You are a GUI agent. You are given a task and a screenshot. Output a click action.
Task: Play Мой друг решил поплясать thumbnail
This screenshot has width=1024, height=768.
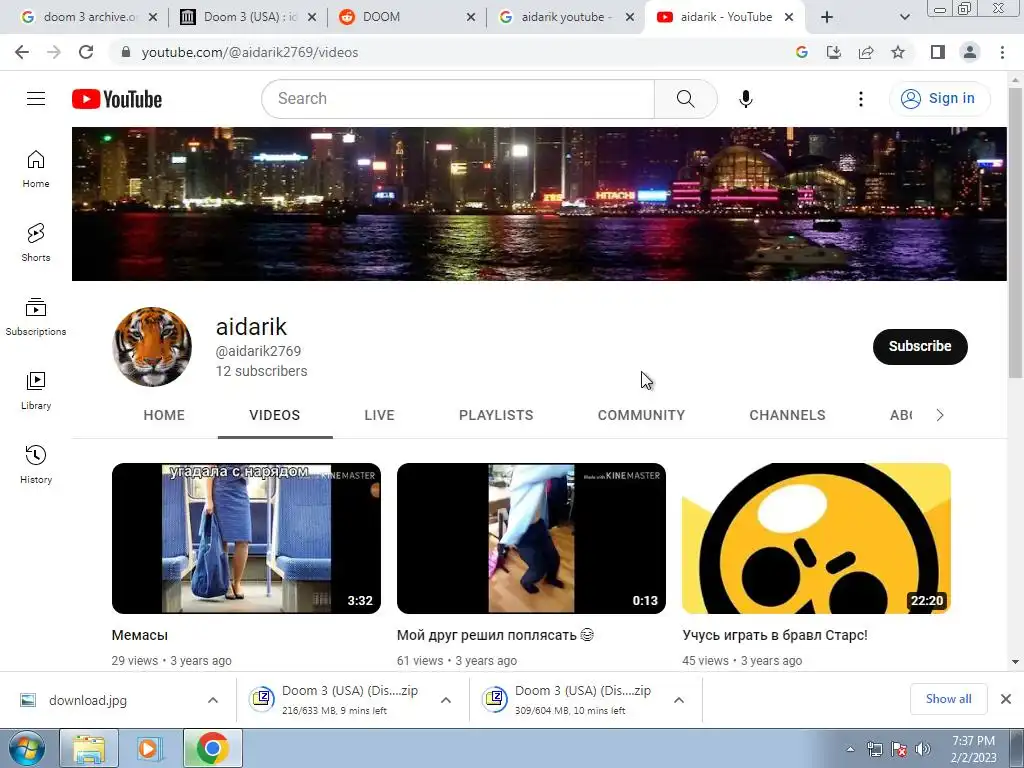pos(532,539)
